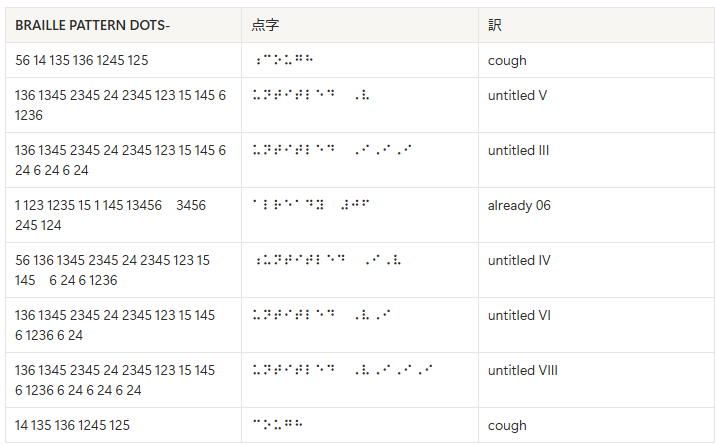Click dots code '14 135 136 1245 125'

(x=72, y=425)
